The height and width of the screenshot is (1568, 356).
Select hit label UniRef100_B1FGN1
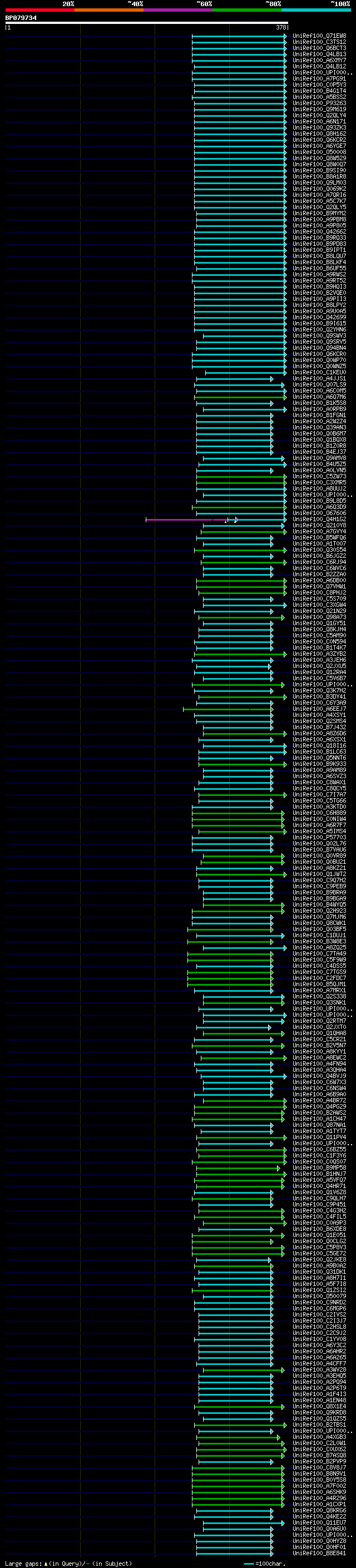(x=319, y=415)
